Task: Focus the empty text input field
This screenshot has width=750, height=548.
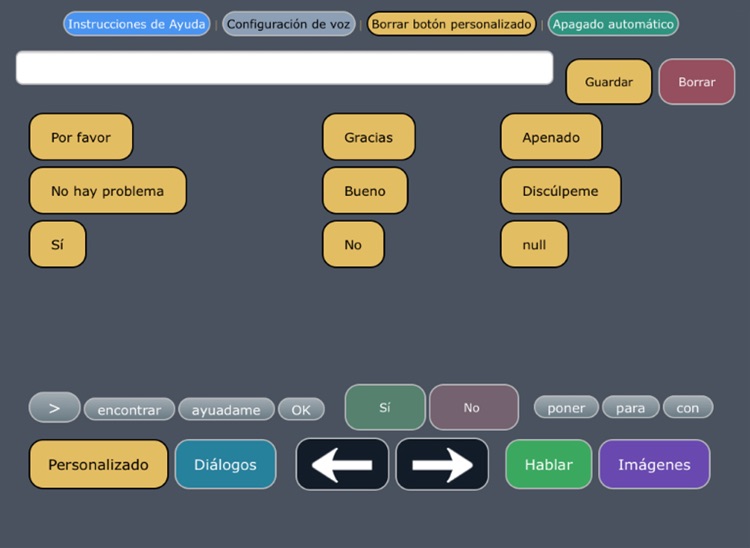Action: coord(285,68)
